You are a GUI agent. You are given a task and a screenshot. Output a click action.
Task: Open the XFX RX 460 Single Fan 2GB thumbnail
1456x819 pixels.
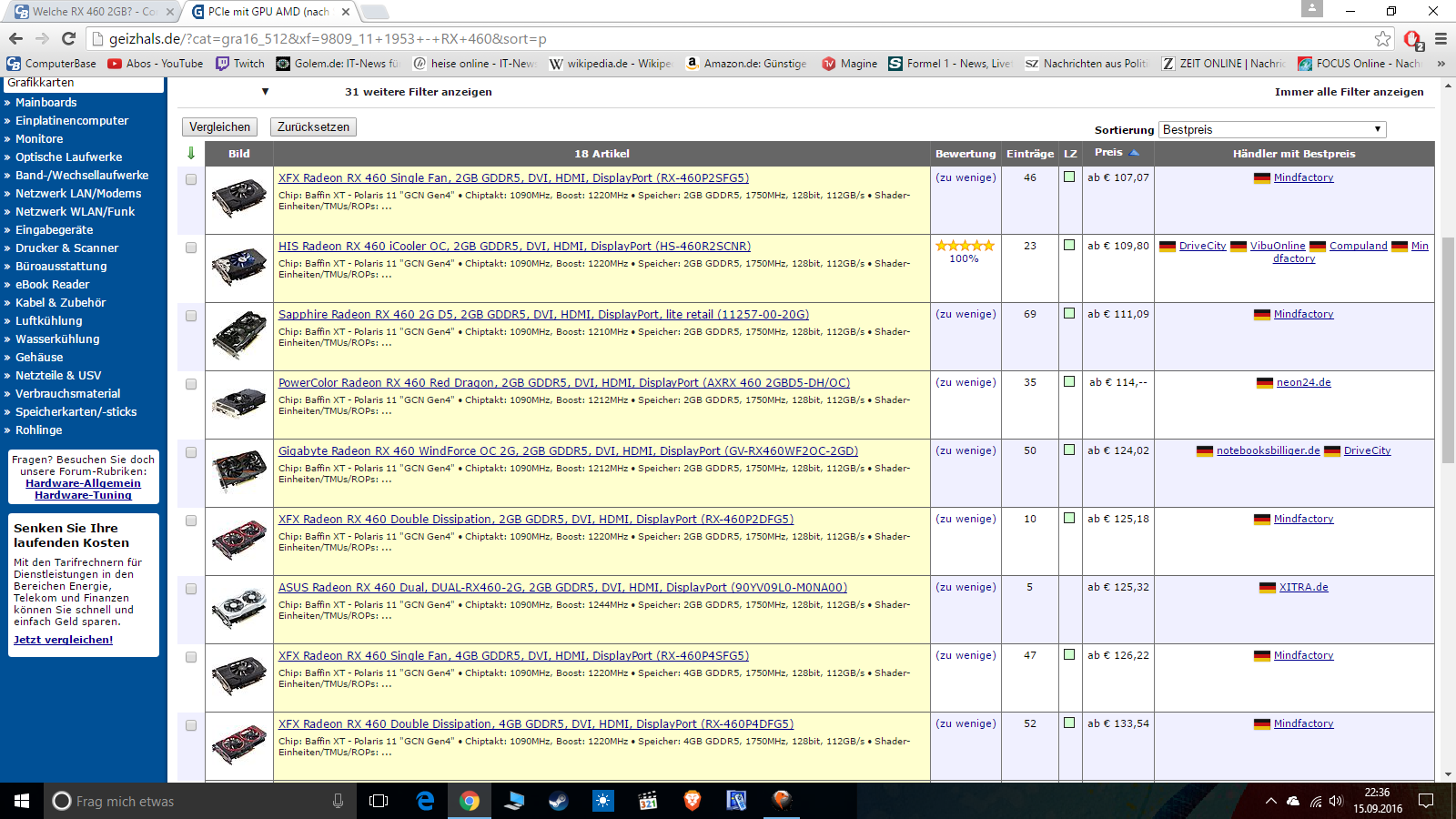(x=239, y=198)
